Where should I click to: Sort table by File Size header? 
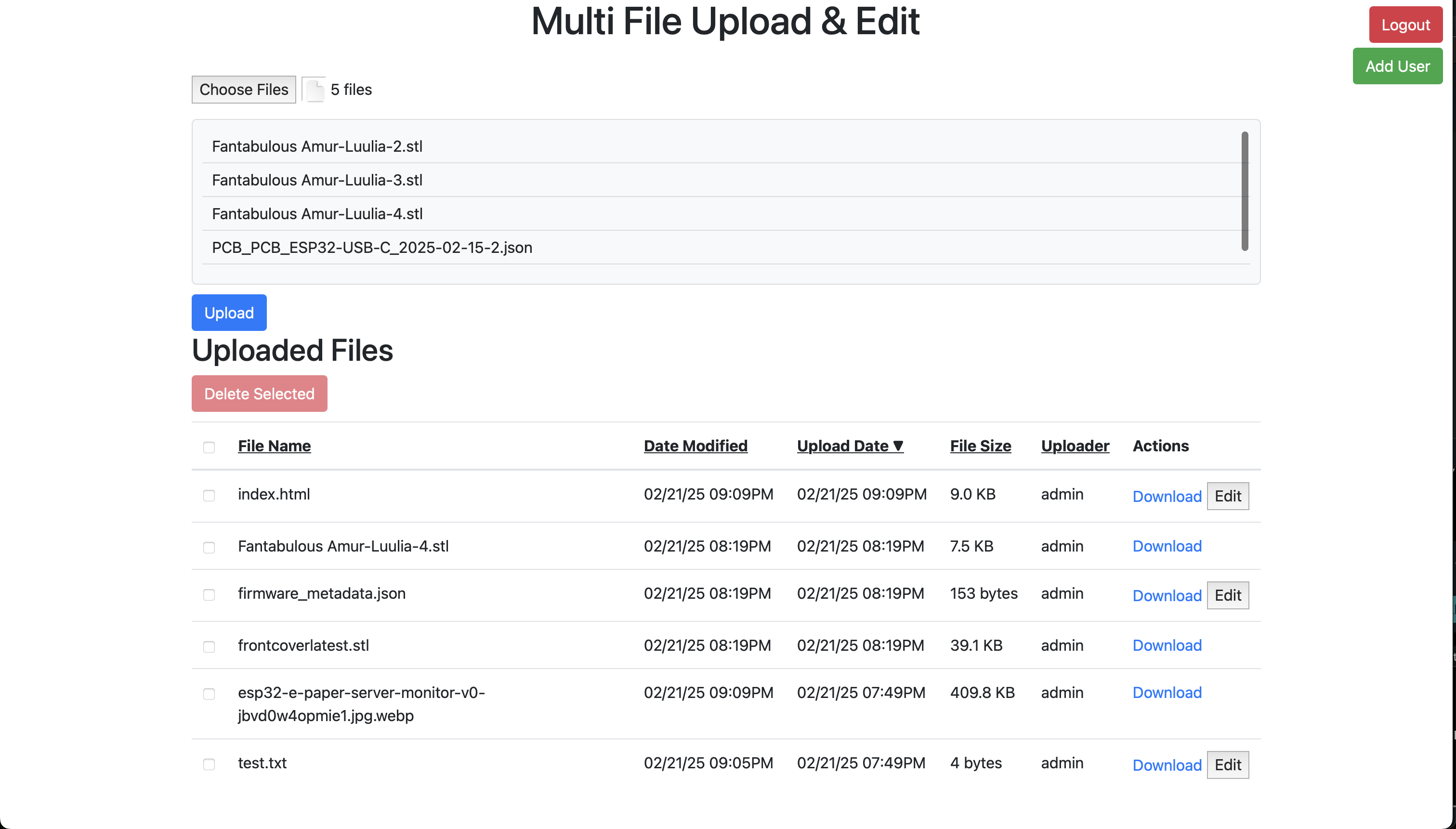980,446
